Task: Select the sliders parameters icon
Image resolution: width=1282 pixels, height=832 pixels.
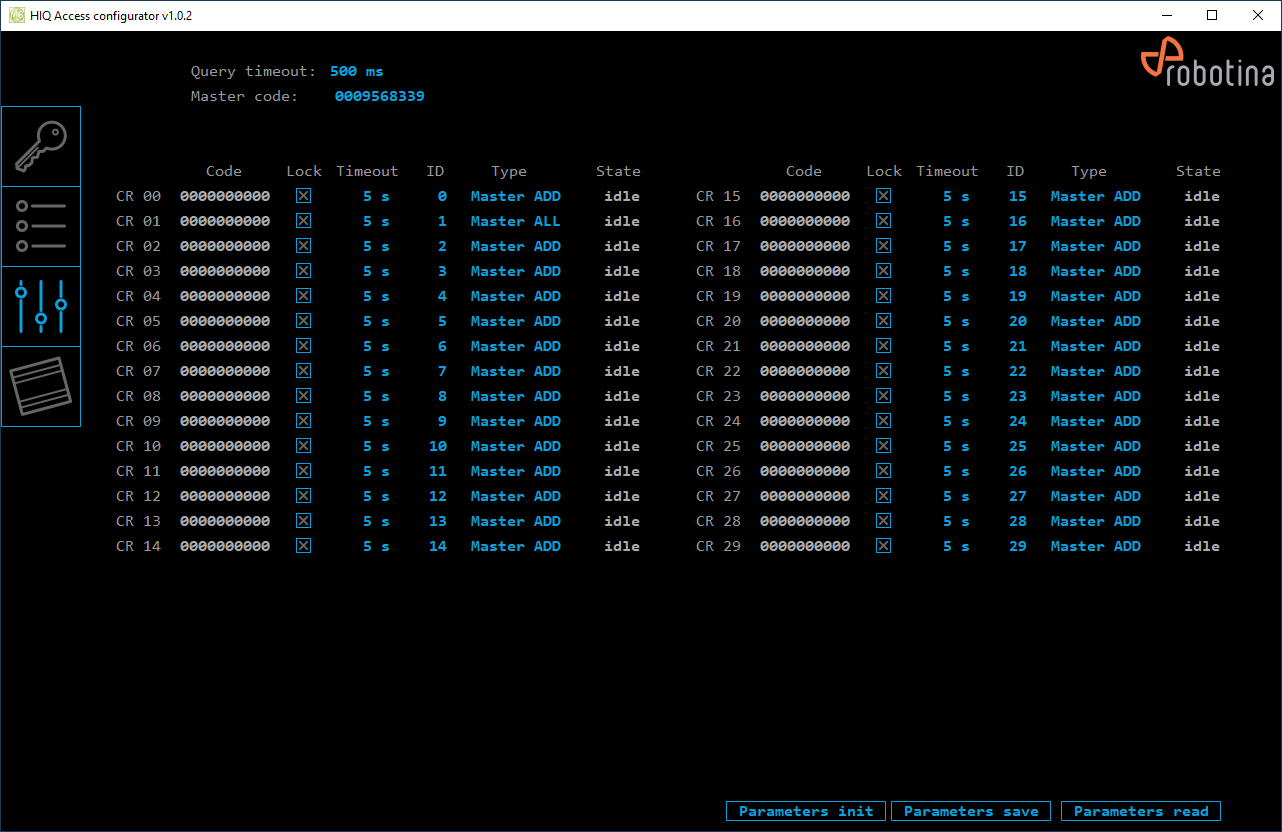Action: pyautogui.click(x=41, y=306)
